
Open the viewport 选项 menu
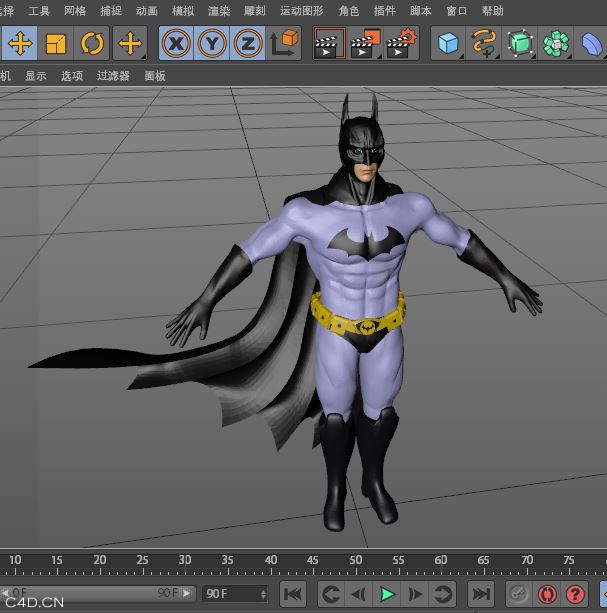[x=72, y=76]
